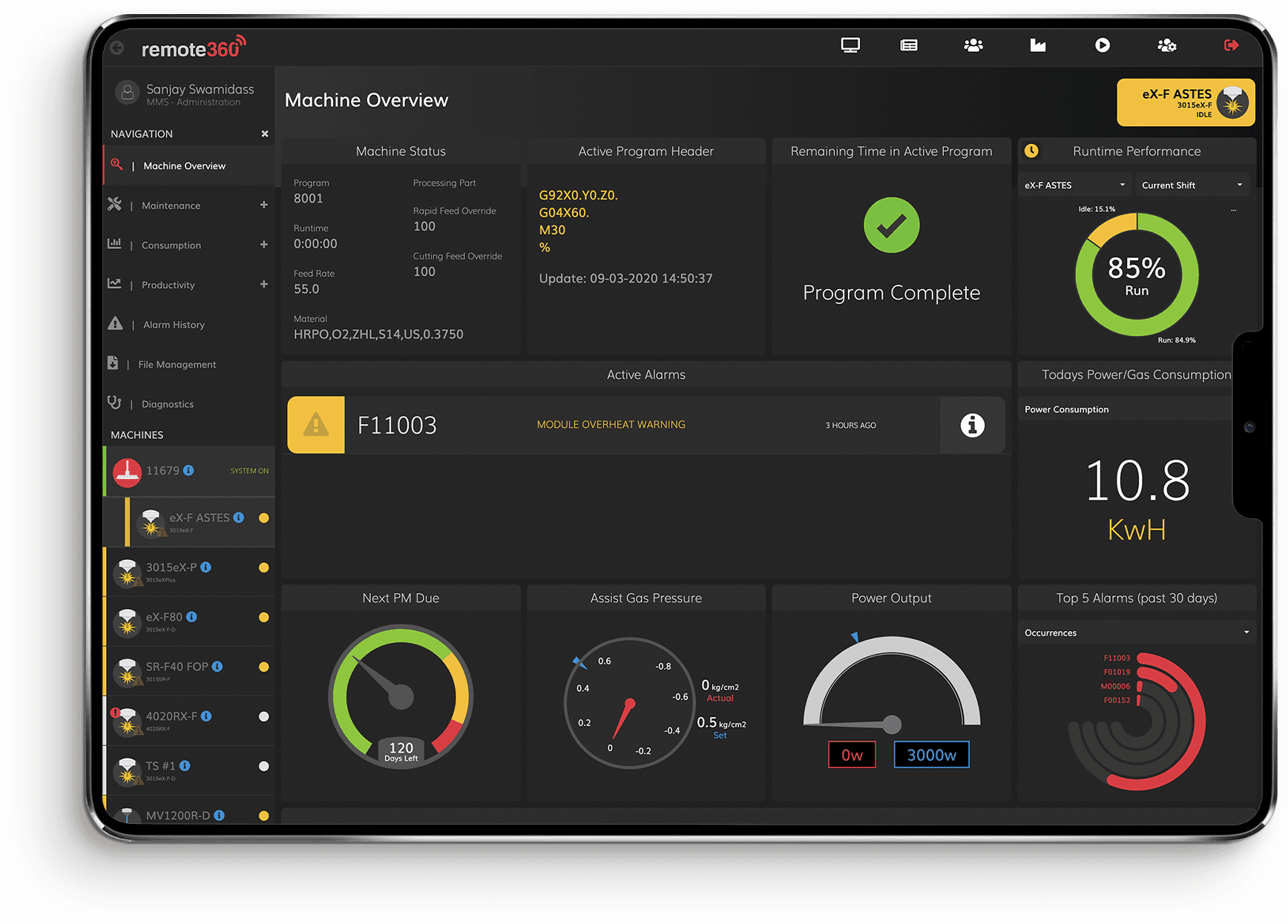The height and width of the screenshot is (924, 1288).
Task: Open File Management from navigation
Action: [x=177, y=364]
